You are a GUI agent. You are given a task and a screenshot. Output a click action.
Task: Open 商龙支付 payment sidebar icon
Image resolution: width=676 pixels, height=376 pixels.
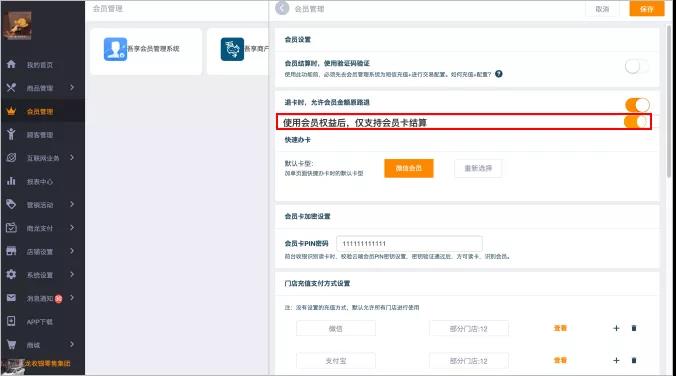11,228
